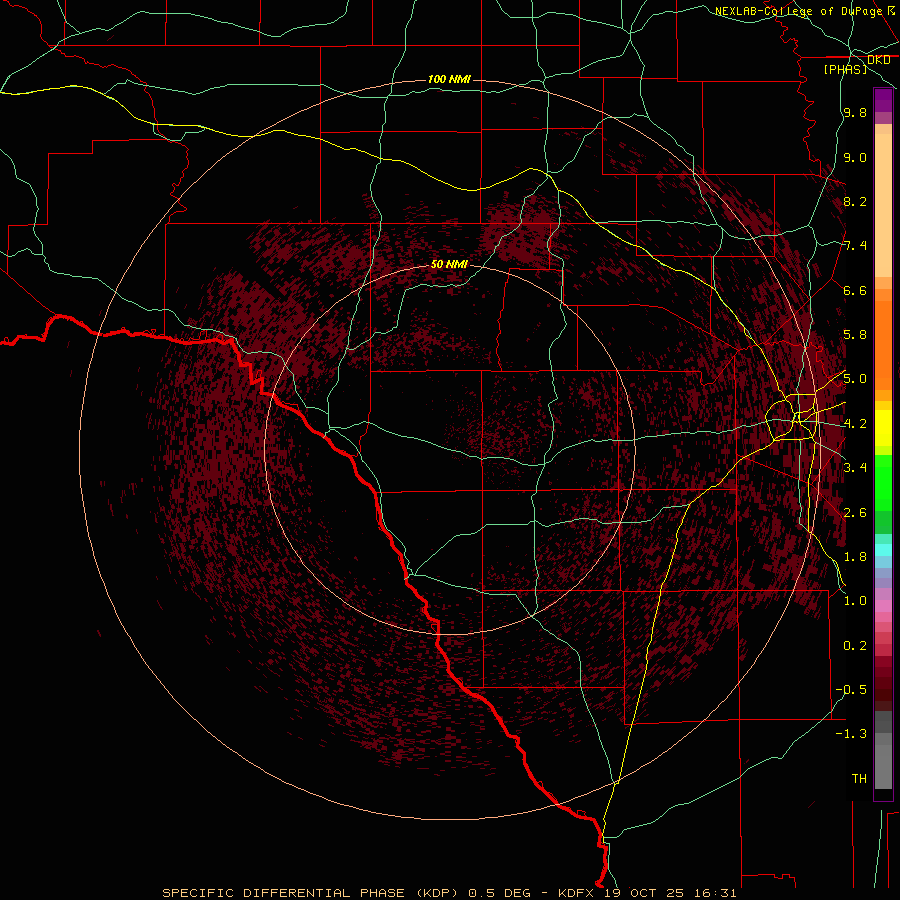Pick the pink band near 1.0
900x900 pixels.
(x=883, y=606)
